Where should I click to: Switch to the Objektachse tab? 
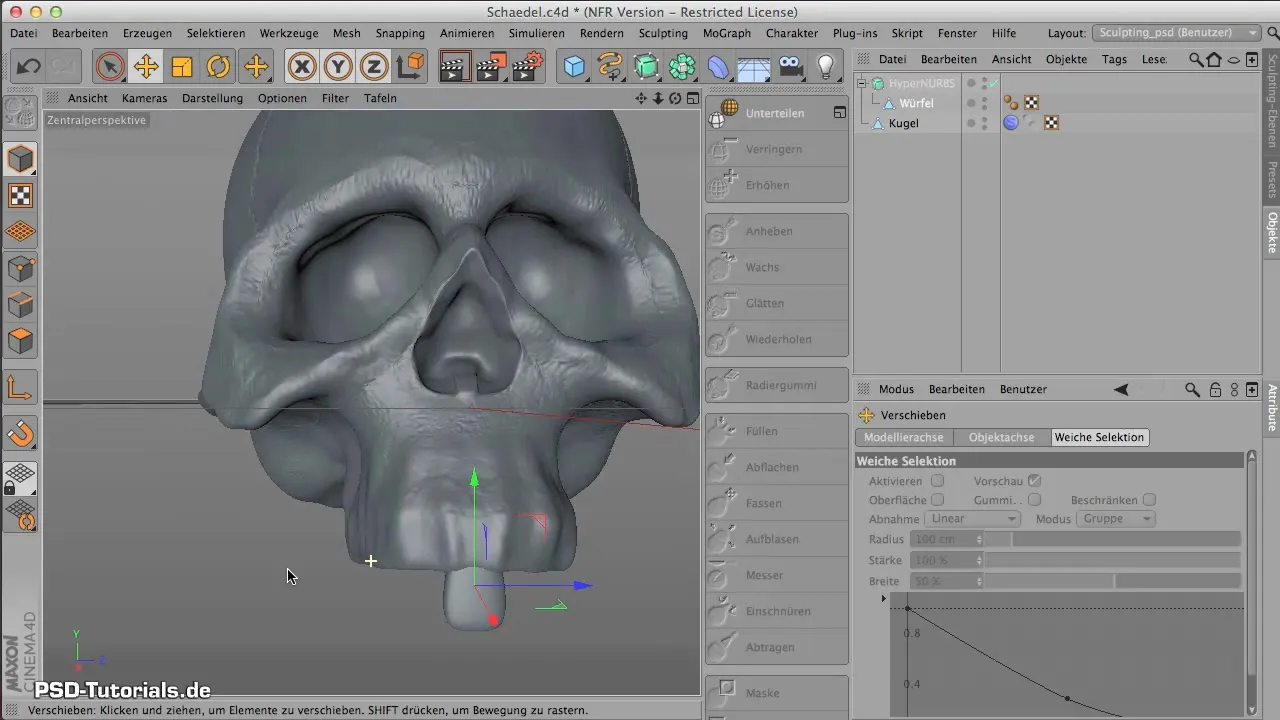1002,438
